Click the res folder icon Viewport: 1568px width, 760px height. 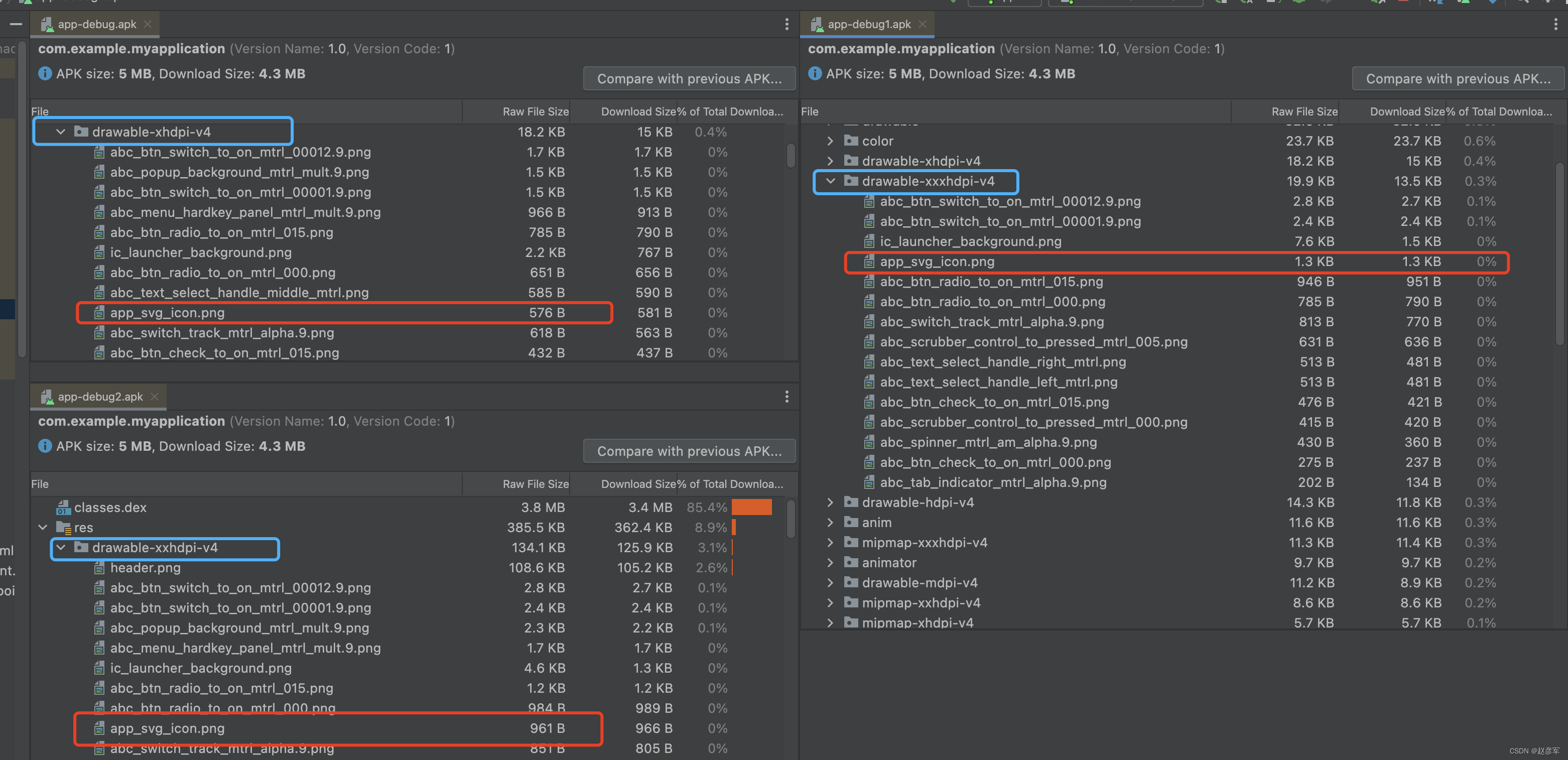pos(63,528)
